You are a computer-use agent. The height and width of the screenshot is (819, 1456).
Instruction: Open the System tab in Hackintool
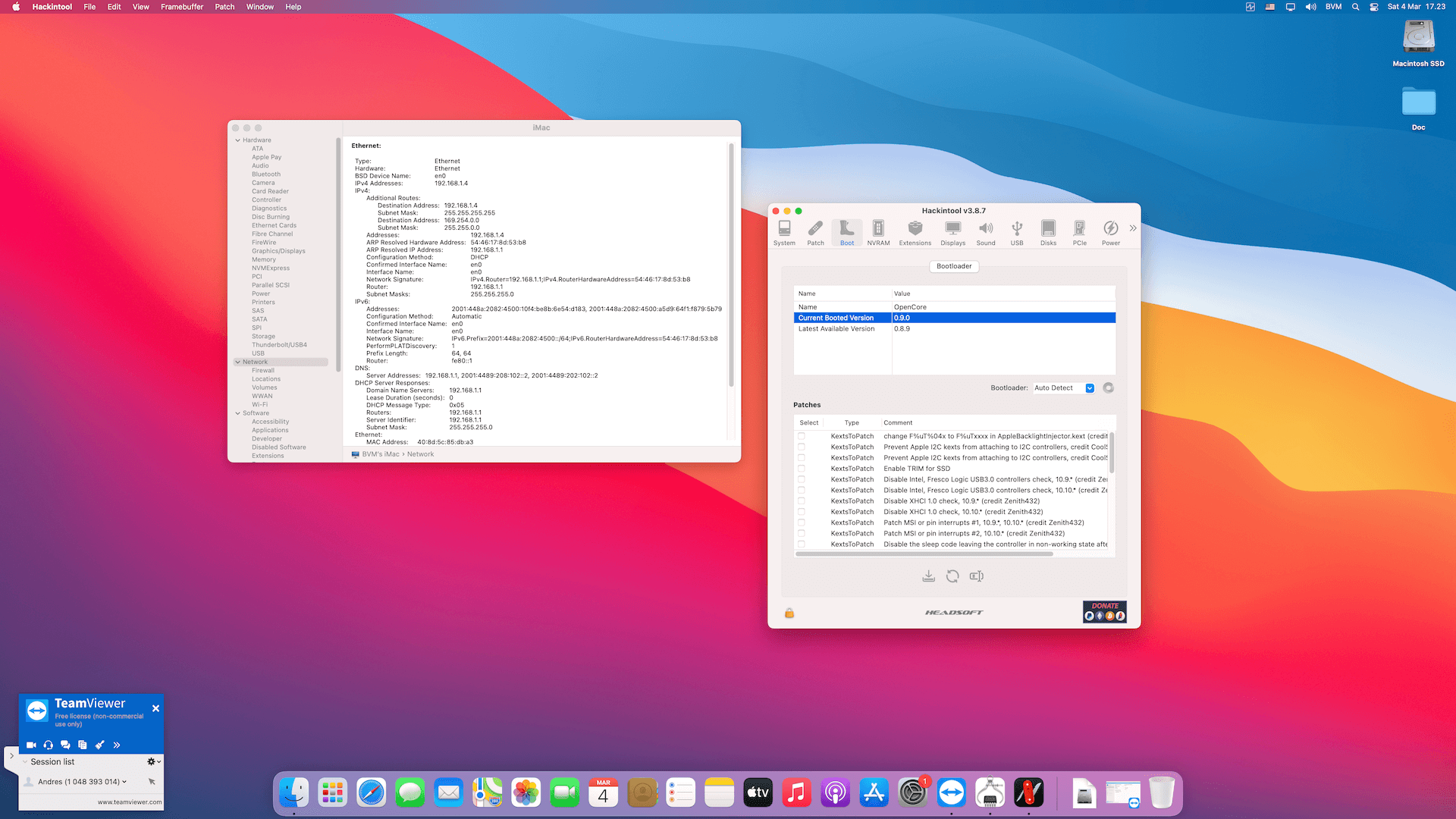pyautogui.click(x=784, y=233)
